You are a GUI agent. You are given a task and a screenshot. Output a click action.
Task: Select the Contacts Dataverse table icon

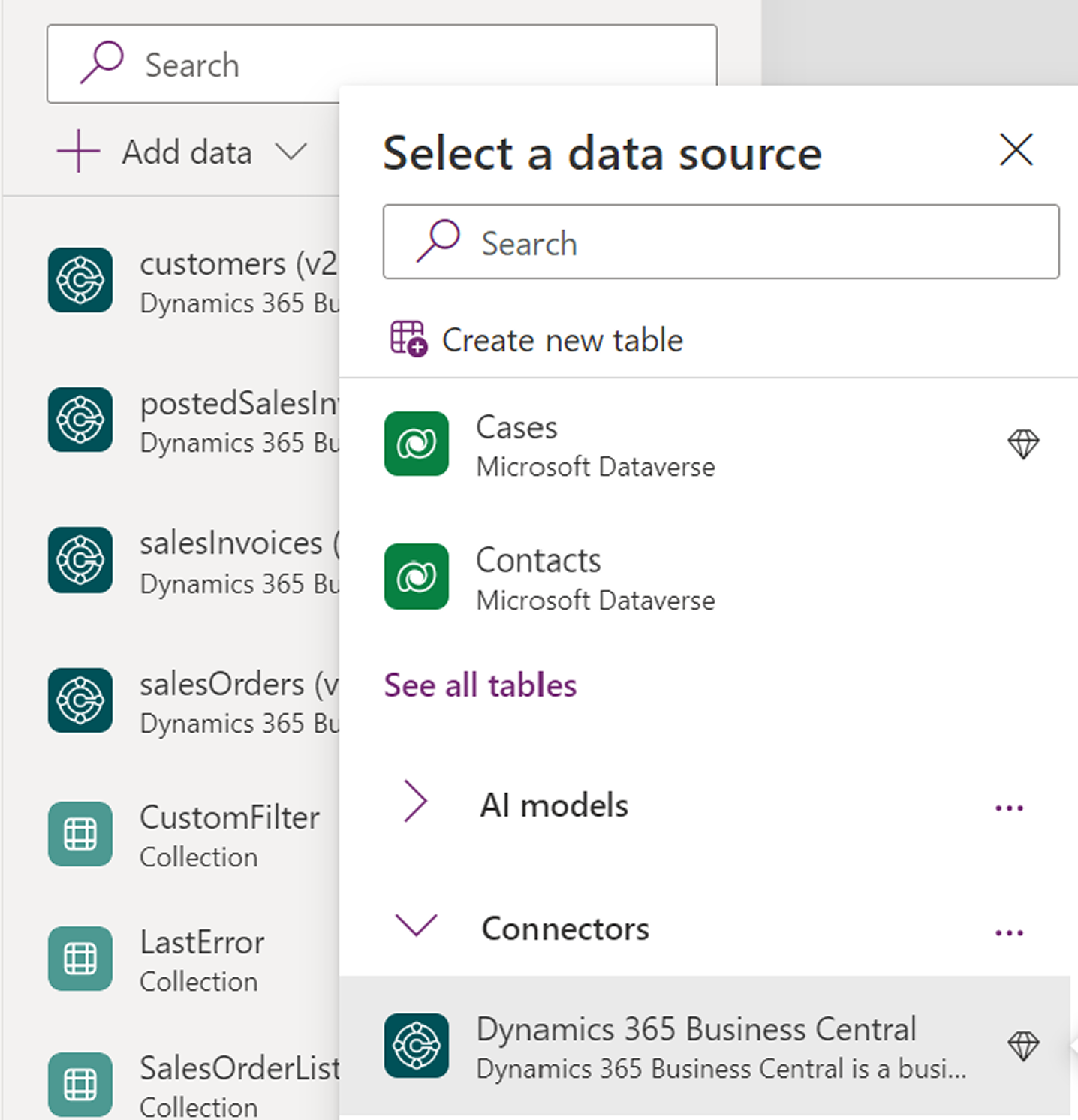[x=417, y=577]
